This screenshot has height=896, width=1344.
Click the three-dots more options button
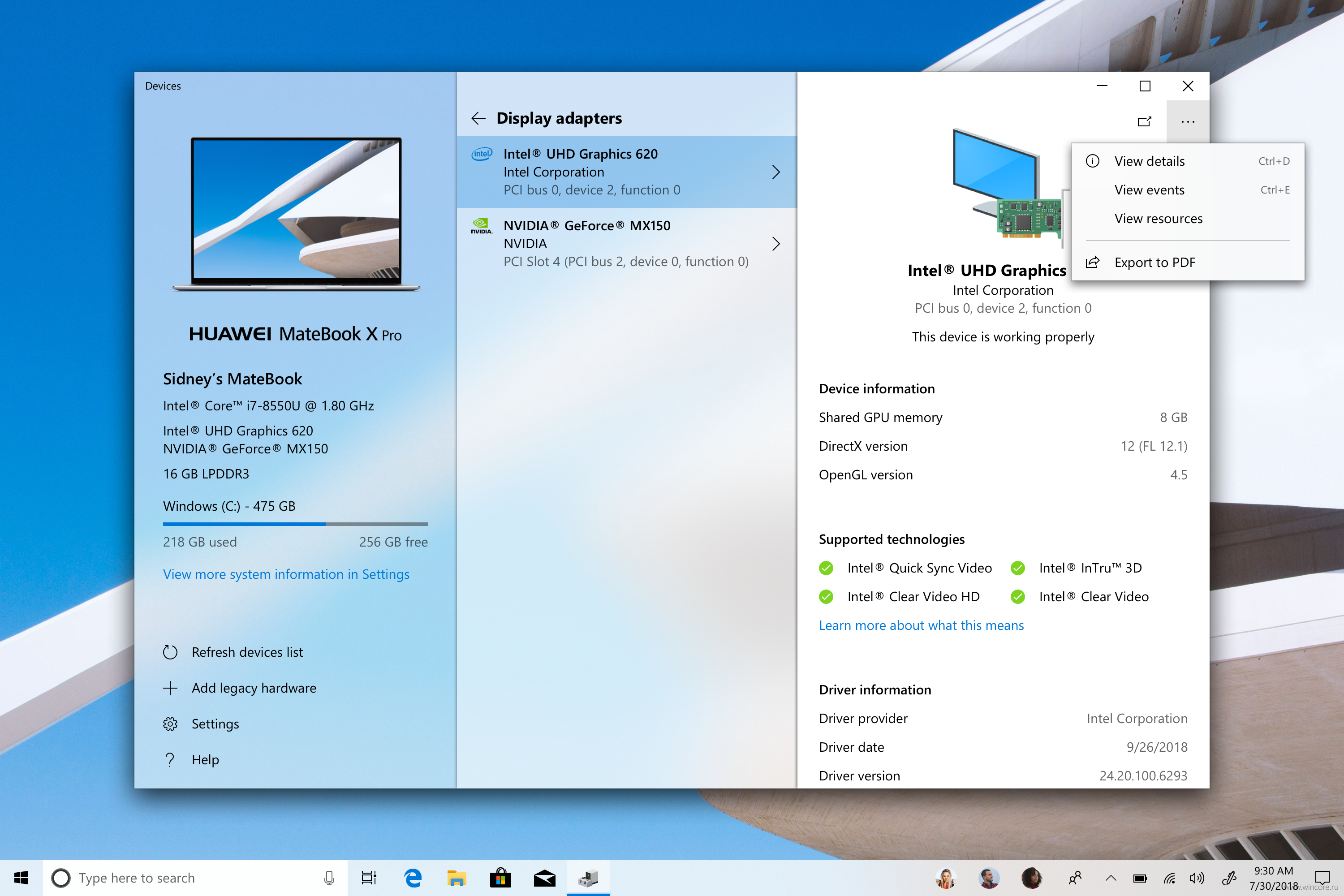click(1188, 121)
